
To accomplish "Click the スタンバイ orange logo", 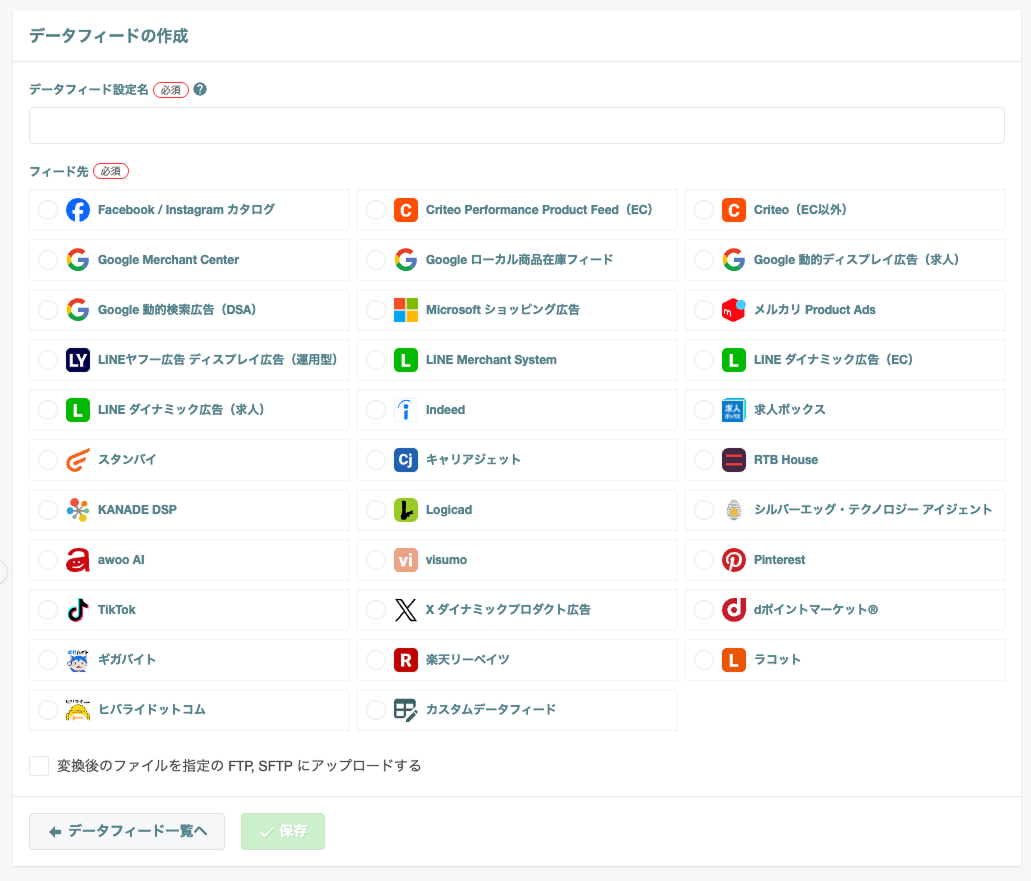I will (78, 460).
